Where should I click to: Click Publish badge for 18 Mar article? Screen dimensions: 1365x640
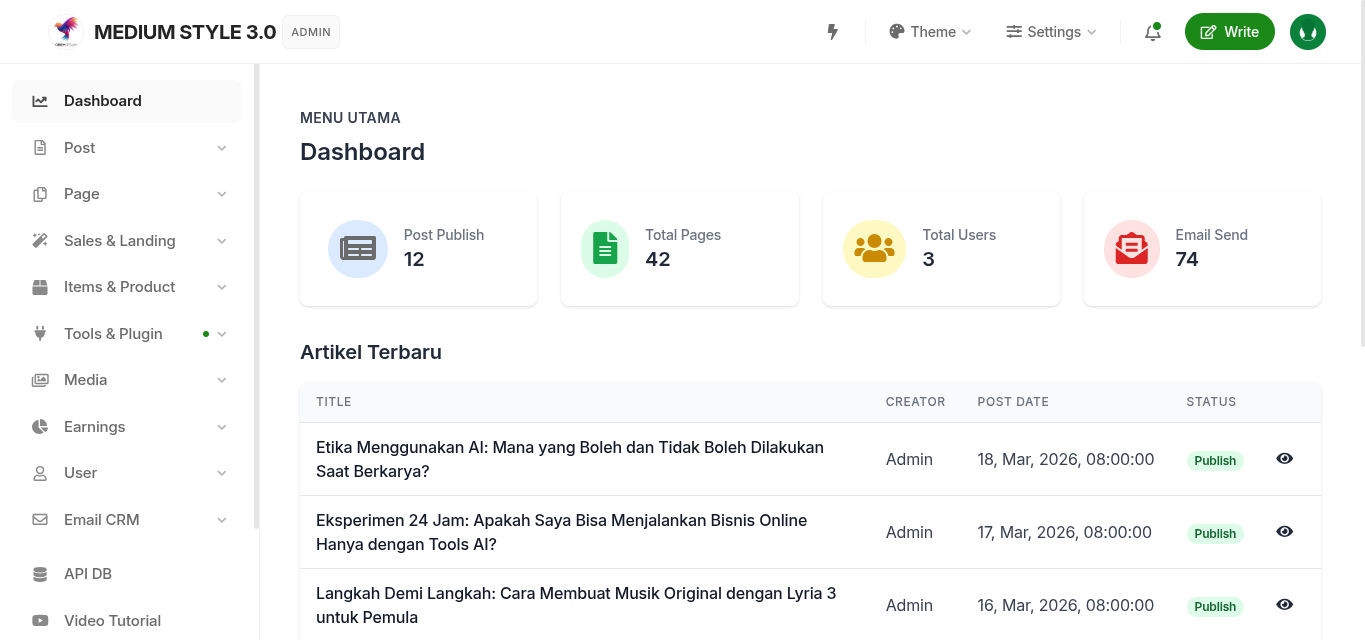1215,461
